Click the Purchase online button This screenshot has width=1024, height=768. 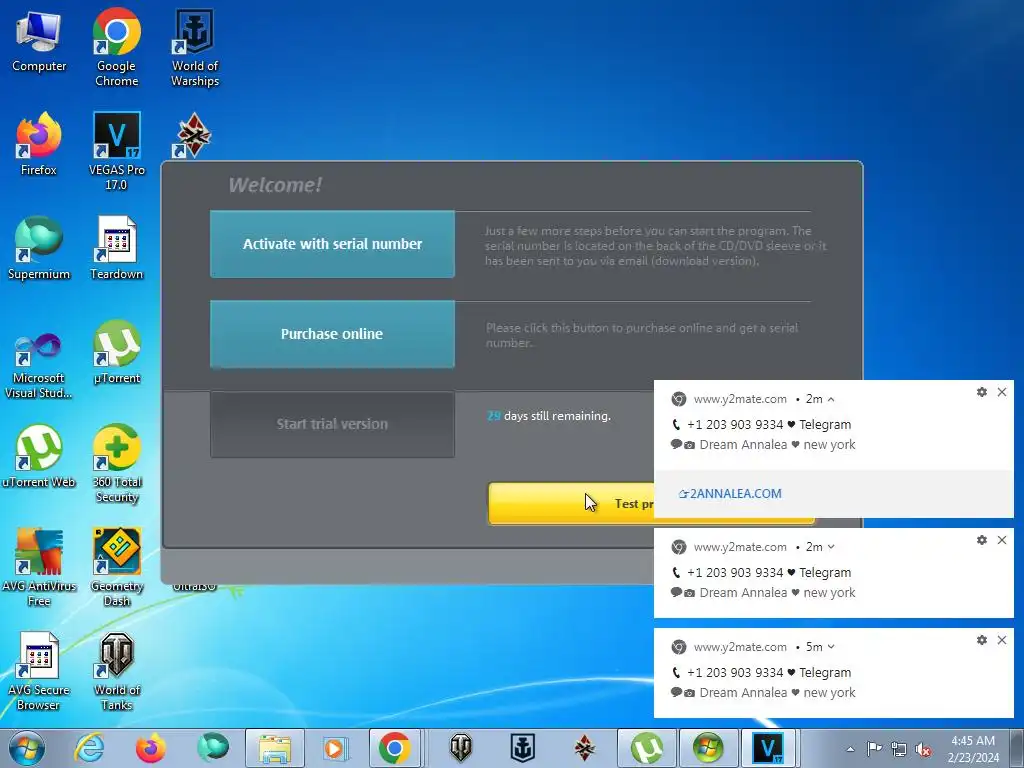pyautogui.click(x=332, y=334)
